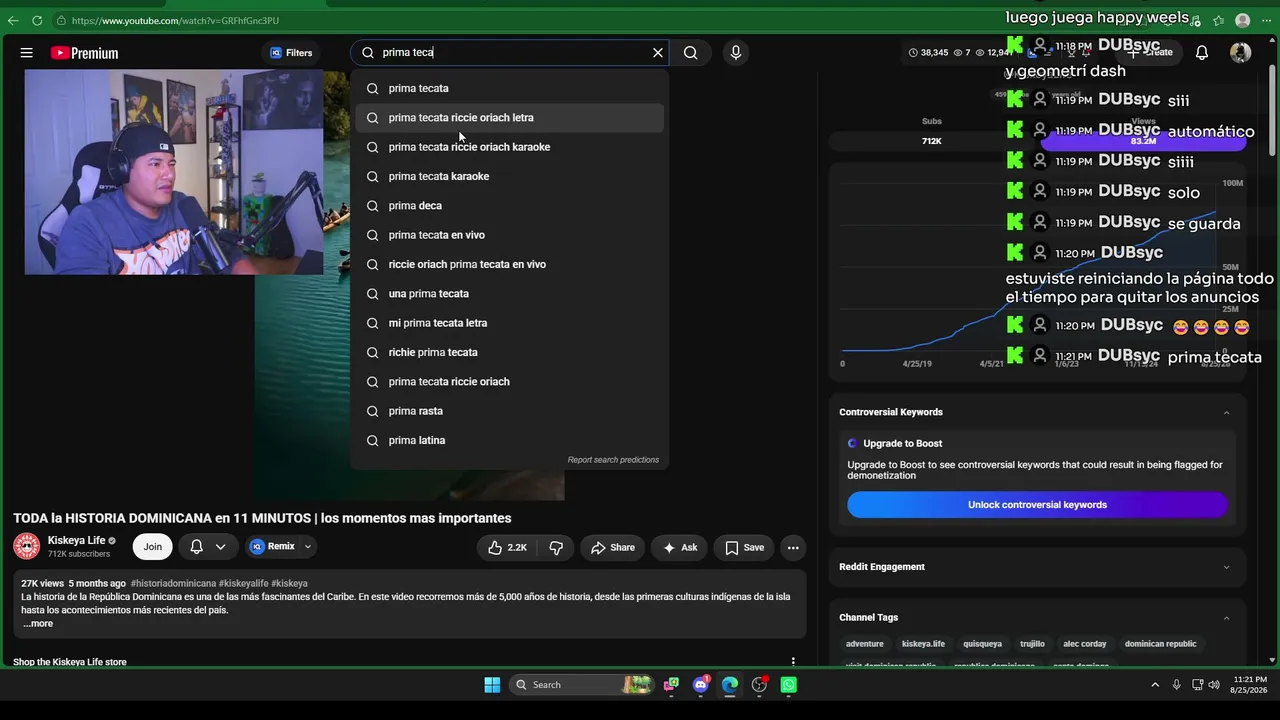Open Report search predictions link
This screenshot has height=720, width=1280.
(613, 460)
